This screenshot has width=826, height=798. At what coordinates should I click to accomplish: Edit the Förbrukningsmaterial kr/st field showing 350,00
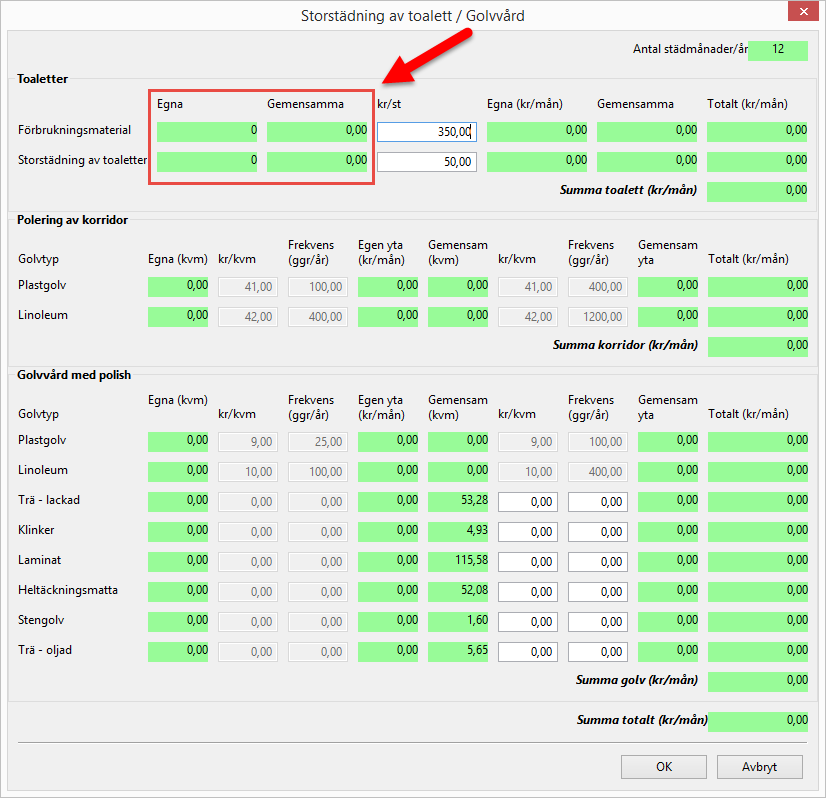[426, 132]
